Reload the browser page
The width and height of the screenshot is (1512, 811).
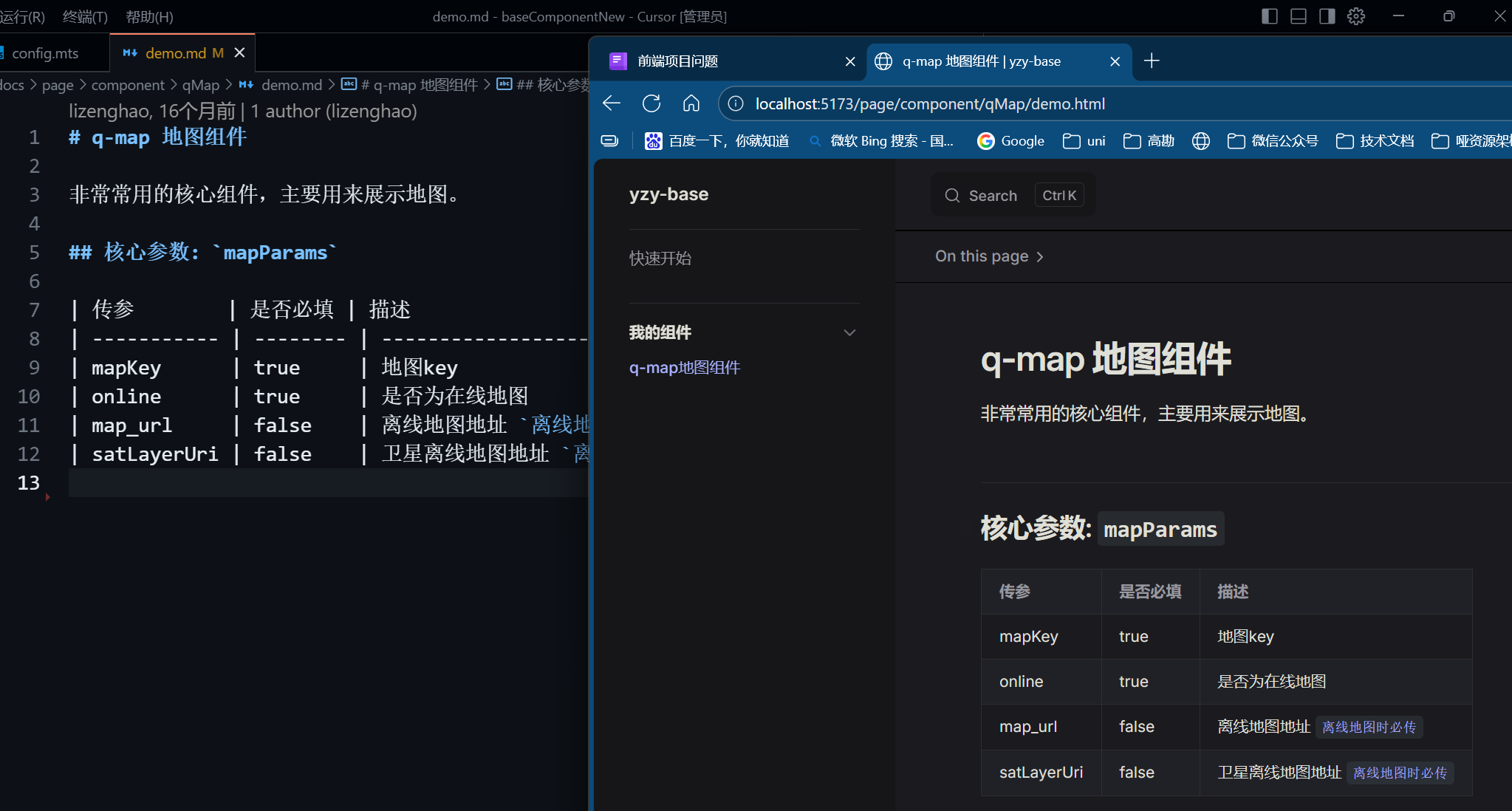click(x=651, y=103)
